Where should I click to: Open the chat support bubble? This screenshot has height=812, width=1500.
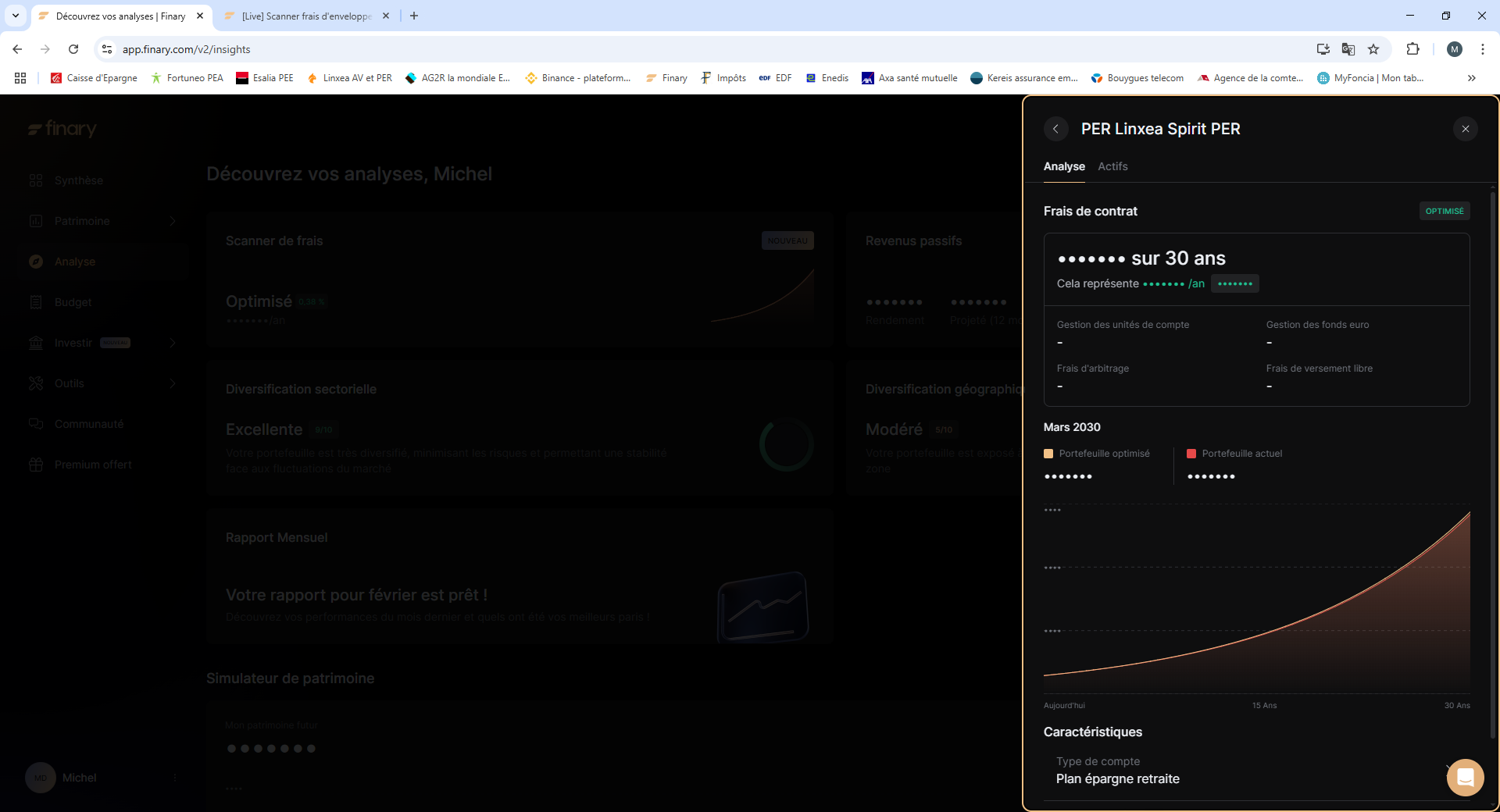pos(1465,778)
